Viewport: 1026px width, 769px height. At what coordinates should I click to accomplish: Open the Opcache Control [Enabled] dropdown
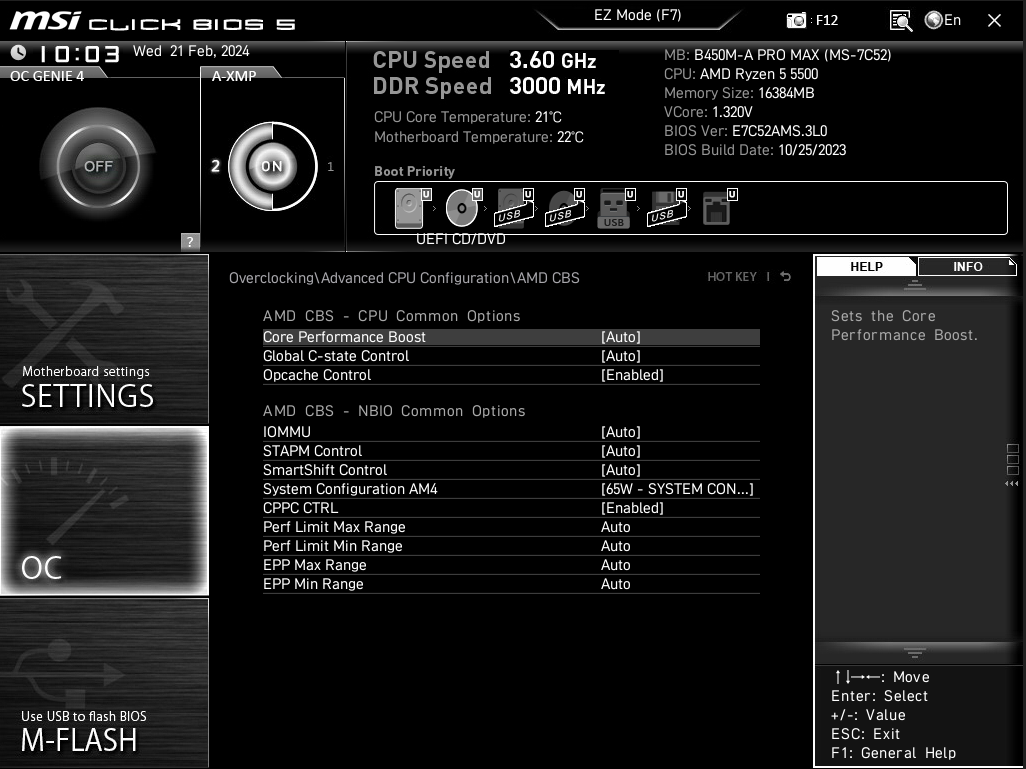(x=632, y=375)
